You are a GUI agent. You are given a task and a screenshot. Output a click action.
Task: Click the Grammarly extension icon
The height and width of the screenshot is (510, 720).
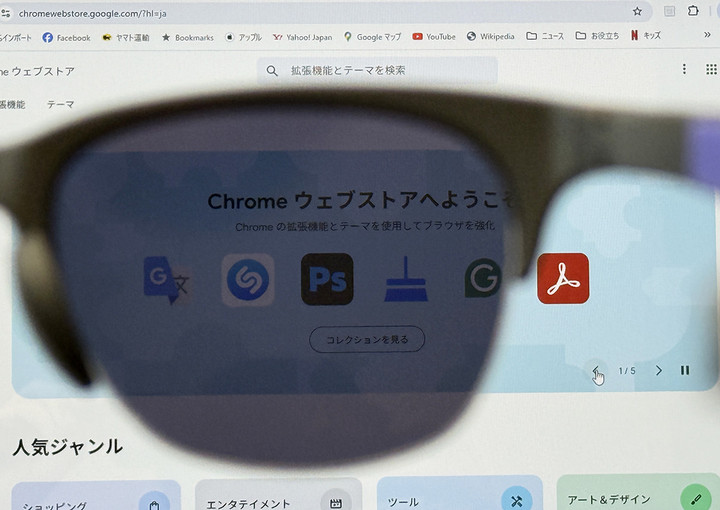484,280
